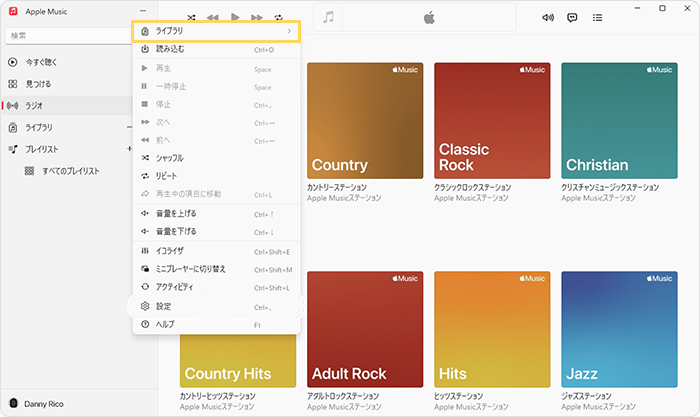
Task: Click カントリーステーション title text
Action: tap(337, 188)
